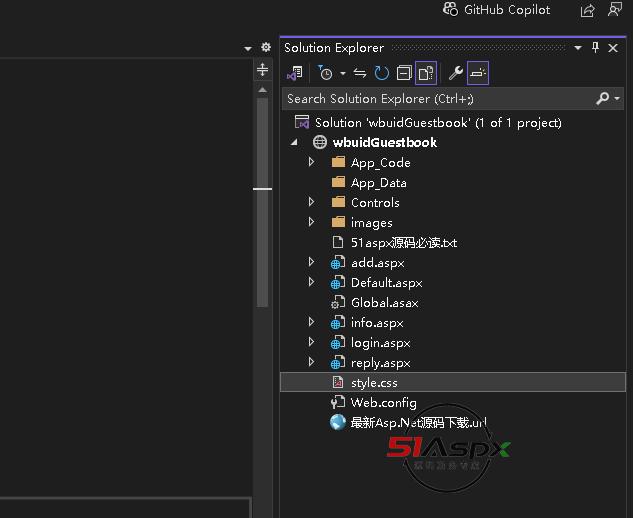Toggle Show All Files button
The height and width of the screenshot is (518, 633).
(426, 73)
